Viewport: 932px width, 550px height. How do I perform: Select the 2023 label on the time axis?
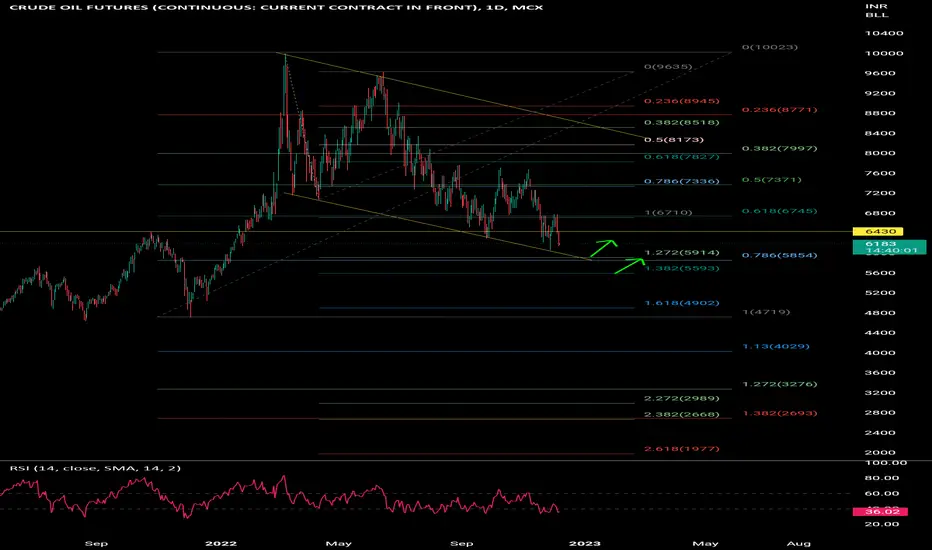click(585, 543)
